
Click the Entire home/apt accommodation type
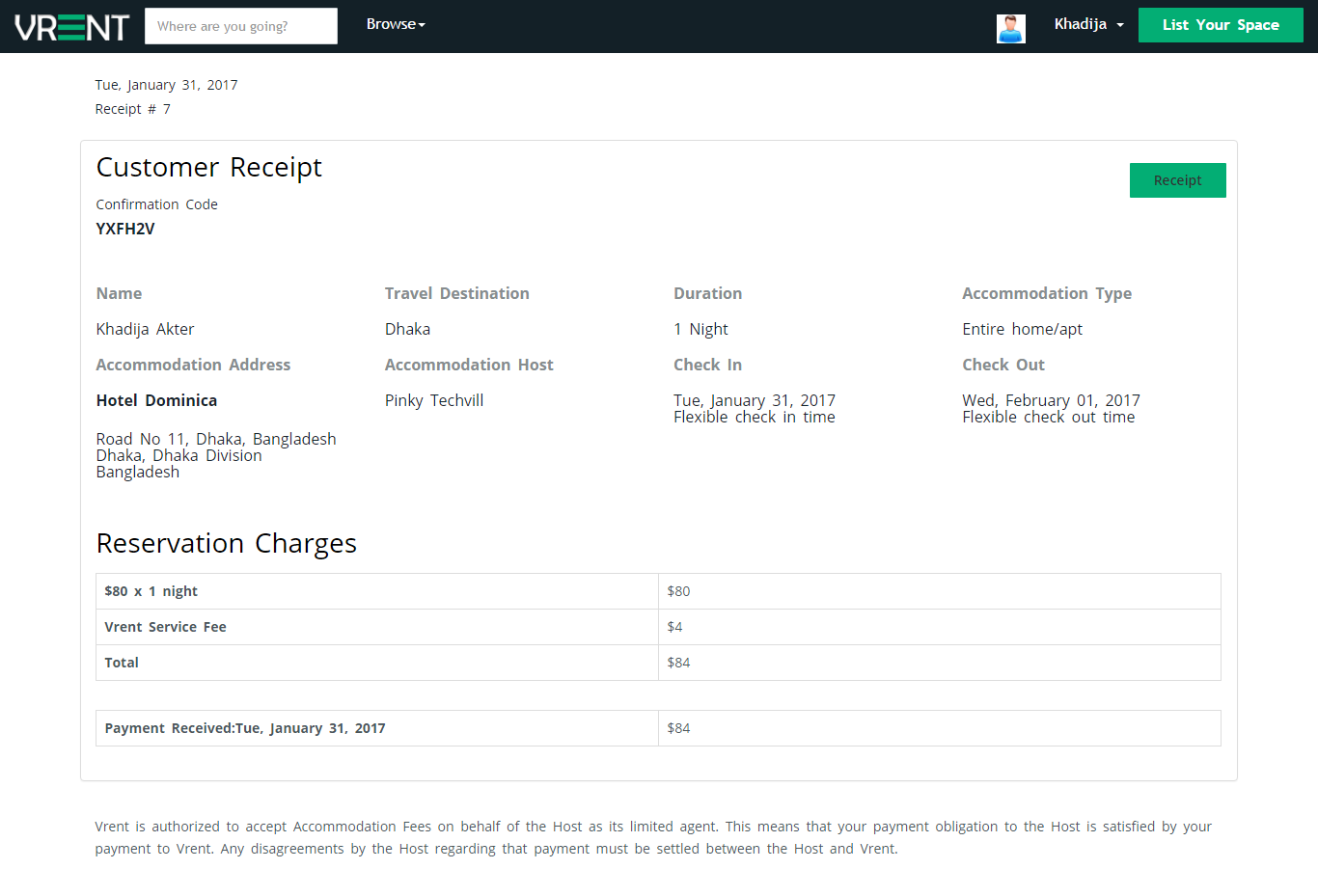point(1022,329)
